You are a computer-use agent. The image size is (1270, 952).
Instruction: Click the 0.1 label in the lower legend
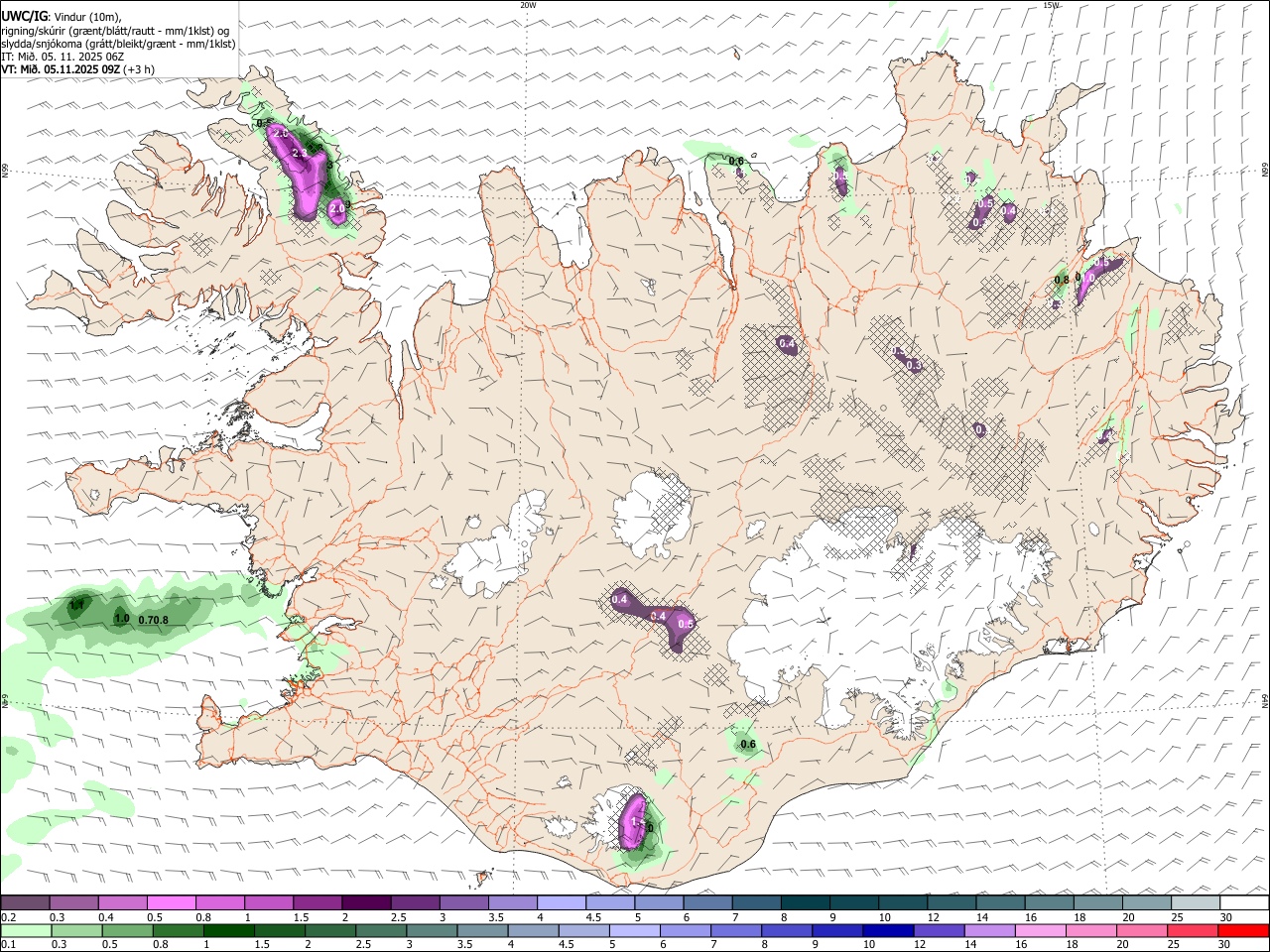click(8, 945)
